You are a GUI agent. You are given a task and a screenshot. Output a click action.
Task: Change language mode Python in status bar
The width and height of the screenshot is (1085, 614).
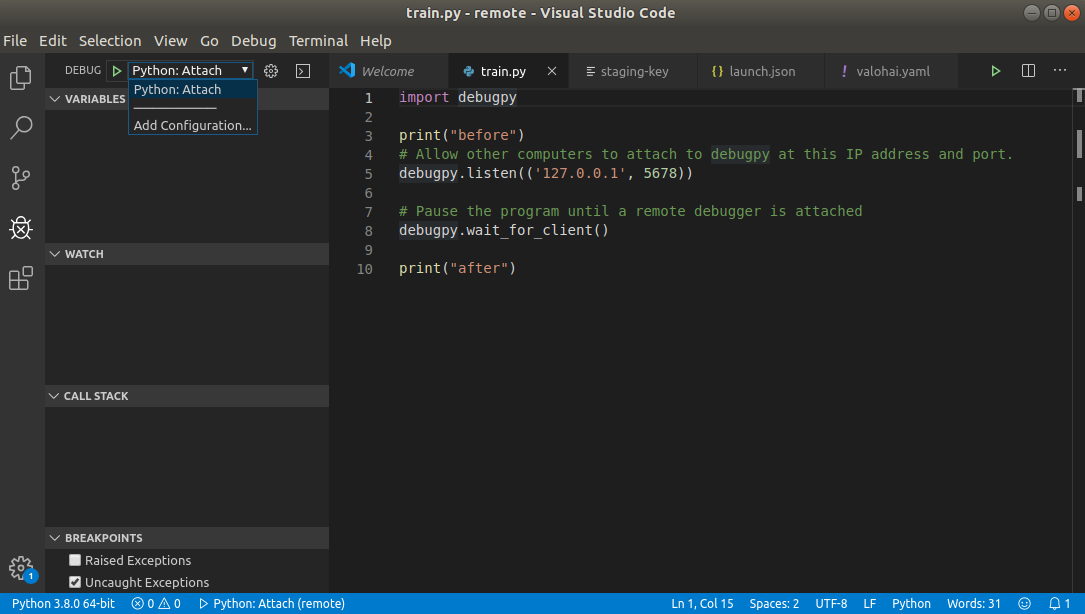coord(911,604)
